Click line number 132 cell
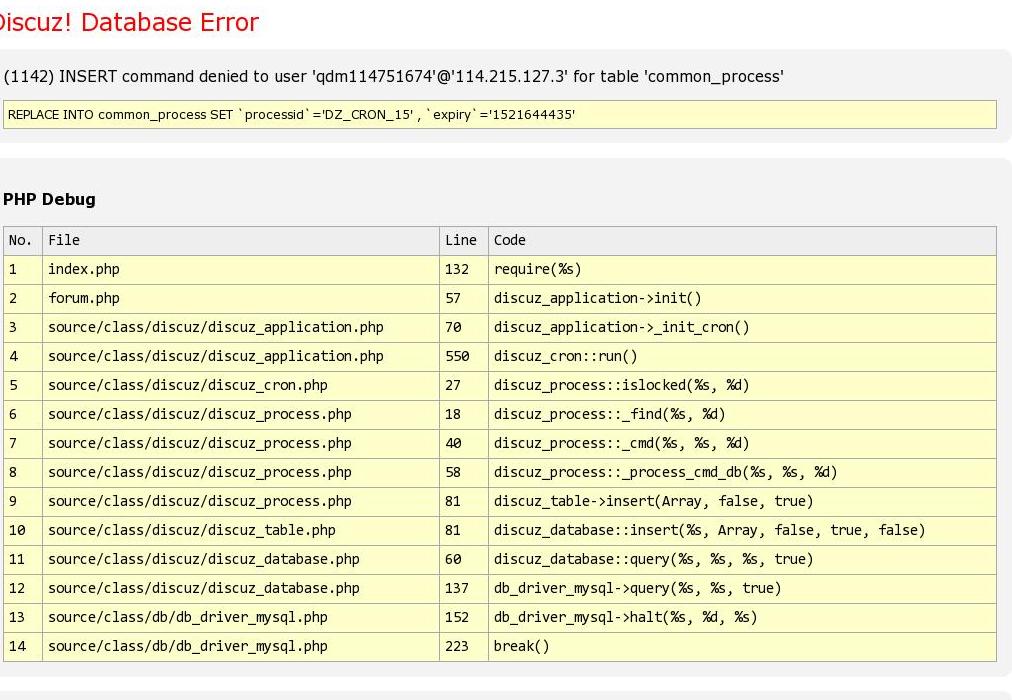Image resolution: width=1012 pixels, height=700 pixels. click(463, 270)
